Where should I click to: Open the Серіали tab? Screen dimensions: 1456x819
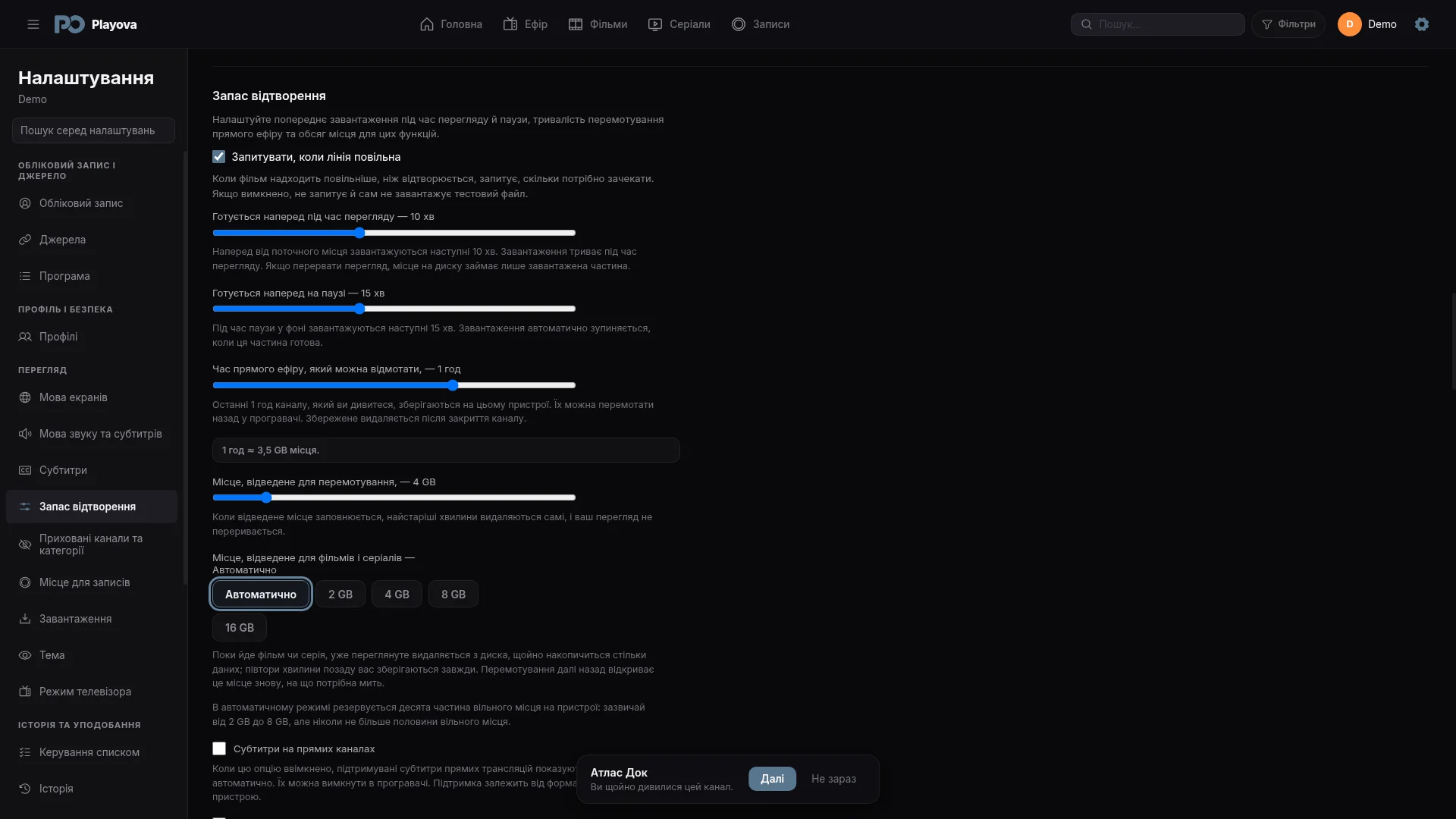pyautogui.click(x=679, y=24)
